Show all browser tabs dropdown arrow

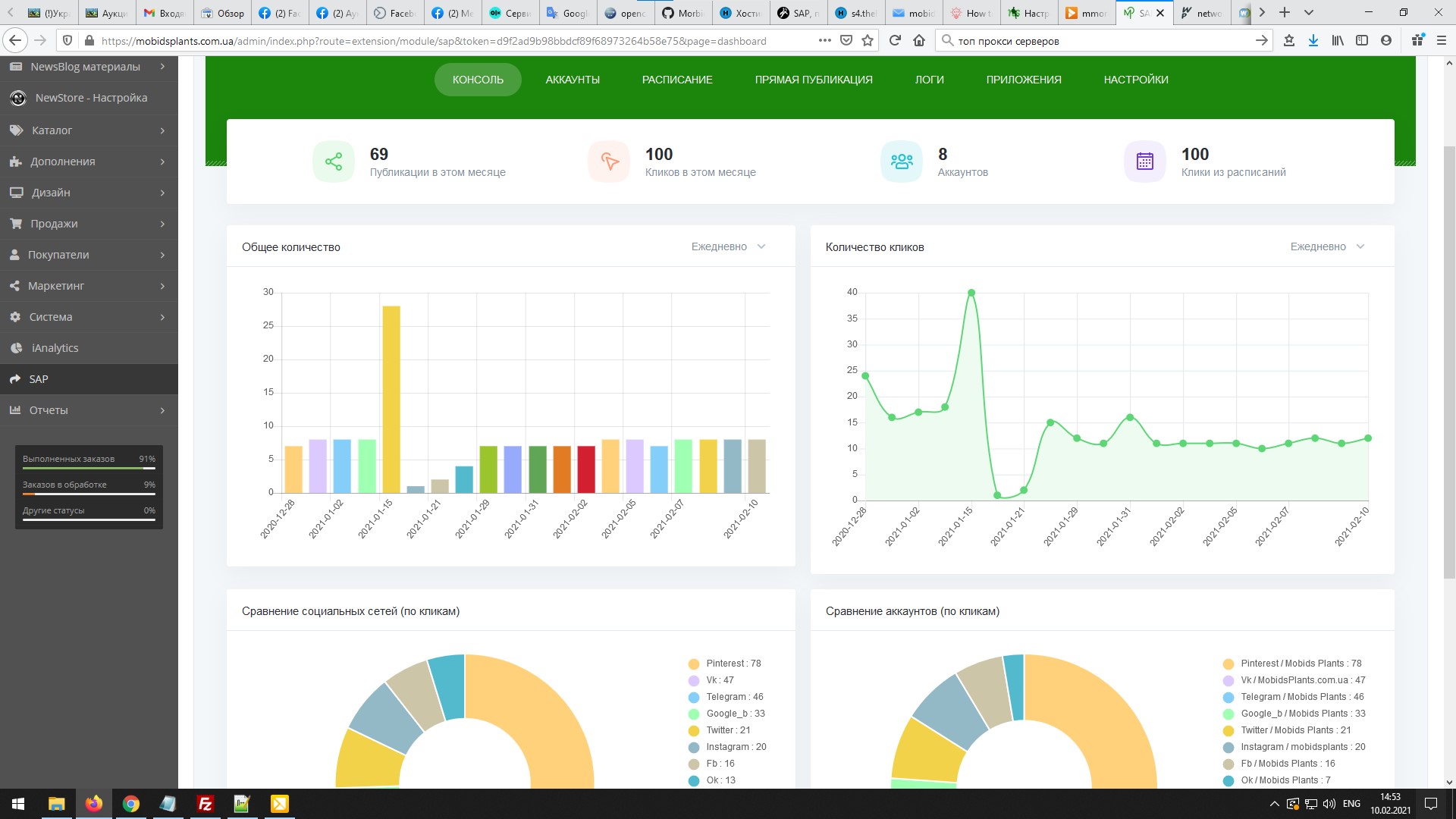click(x=1309, y=13)
